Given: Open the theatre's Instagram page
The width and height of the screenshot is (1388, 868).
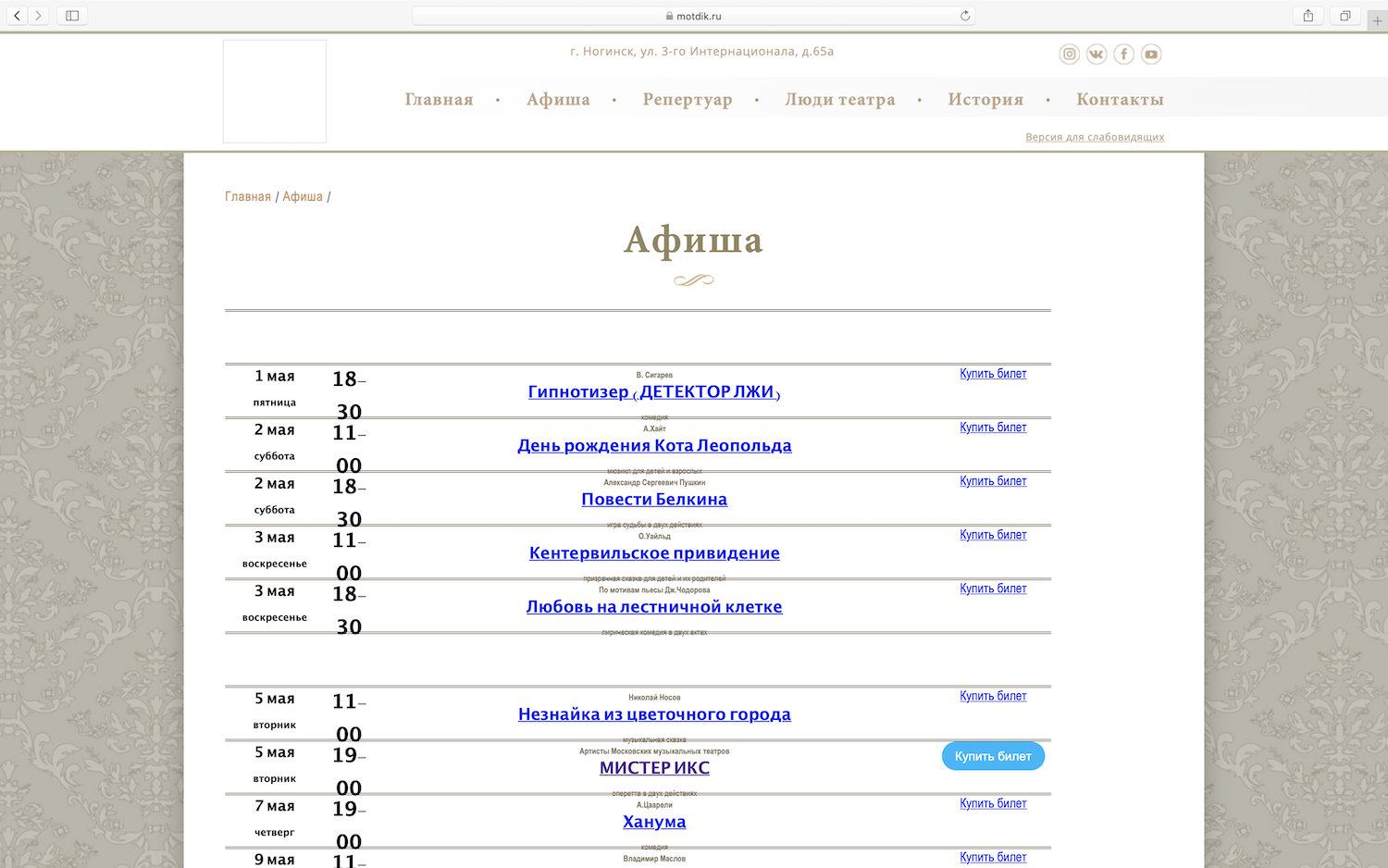Looking at the screenshot, I should pos(1070,55).
